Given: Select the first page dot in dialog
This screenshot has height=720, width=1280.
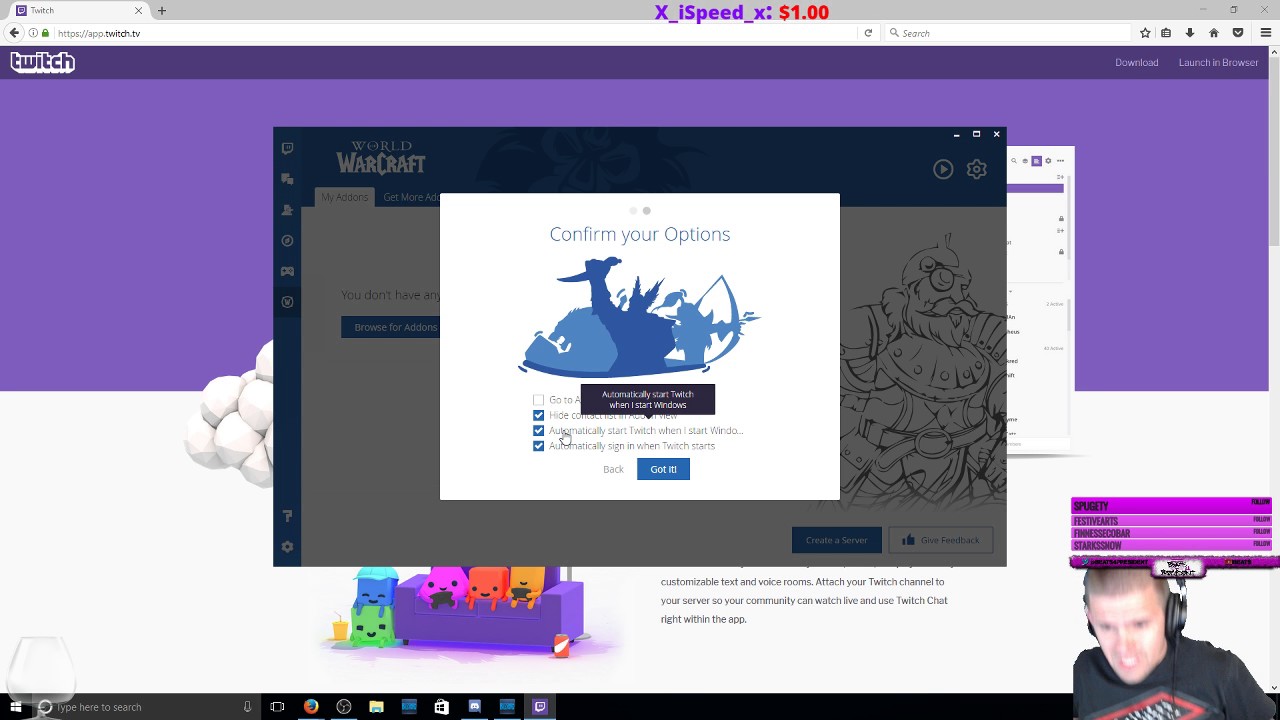Looking at the screenshot, I should (x=633, y=211).
